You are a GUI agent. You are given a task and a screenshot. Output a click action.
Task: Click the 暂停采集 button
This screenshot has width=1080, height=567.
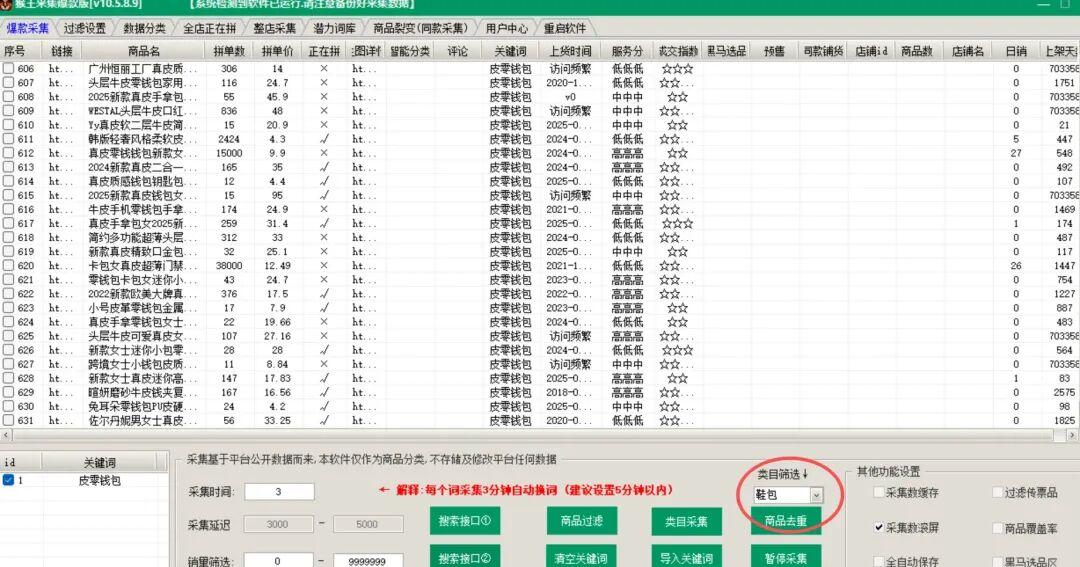(786, 557)
